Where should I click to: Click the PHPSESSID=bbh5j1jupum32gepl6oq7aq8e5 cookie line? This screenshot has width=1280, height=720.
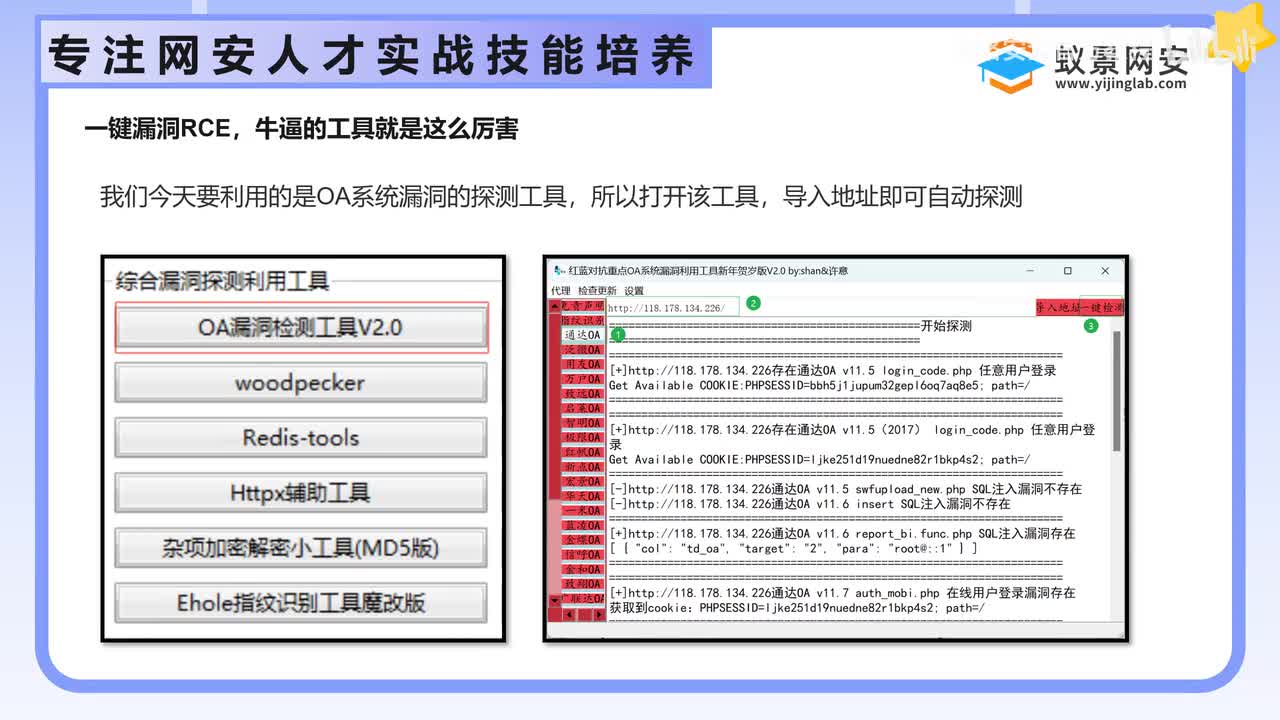coord(820,385)
